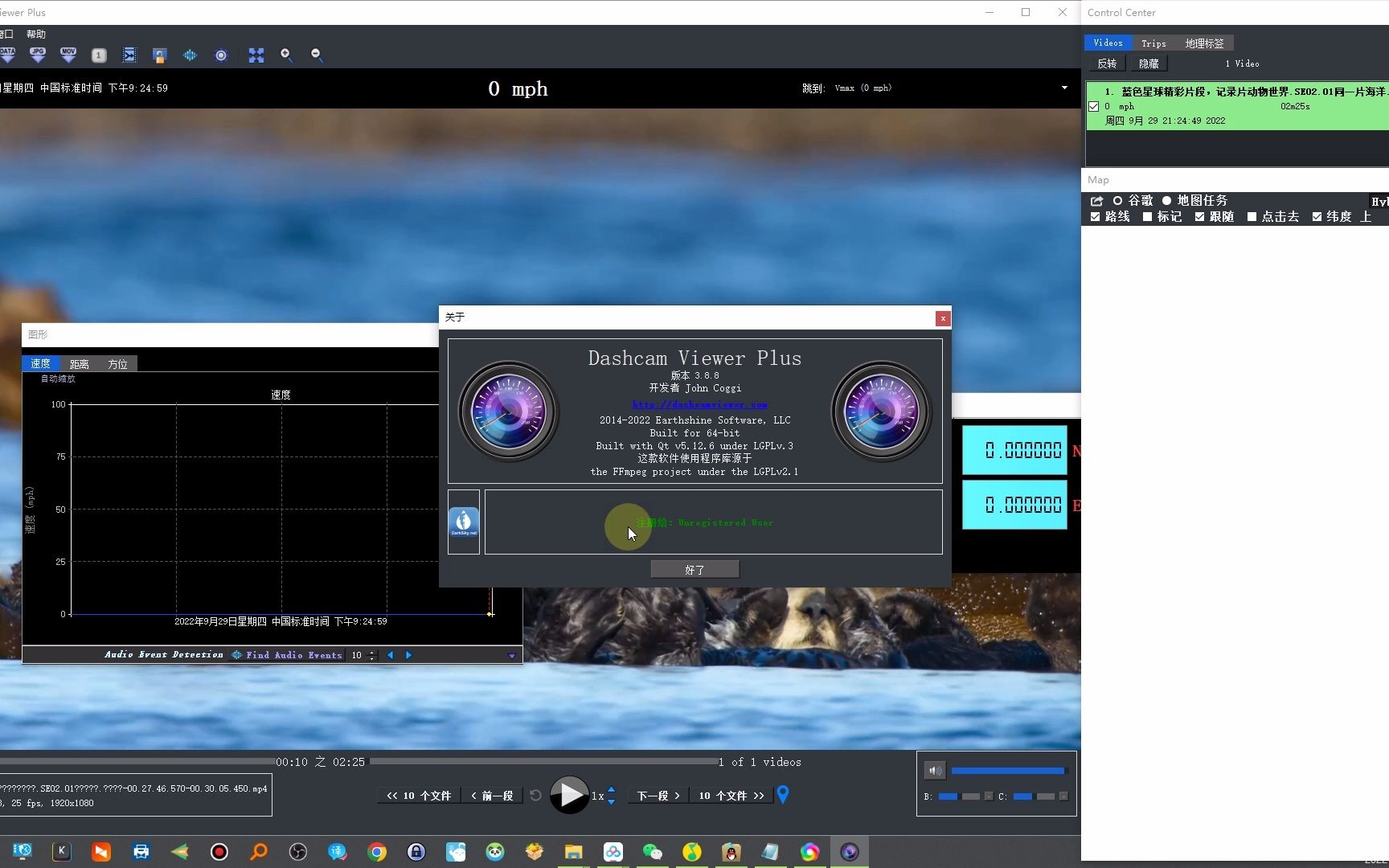Switch to the Videos tab
Image resolution: width=1389 pixels, height=868 pixels.
point(1108,43)
